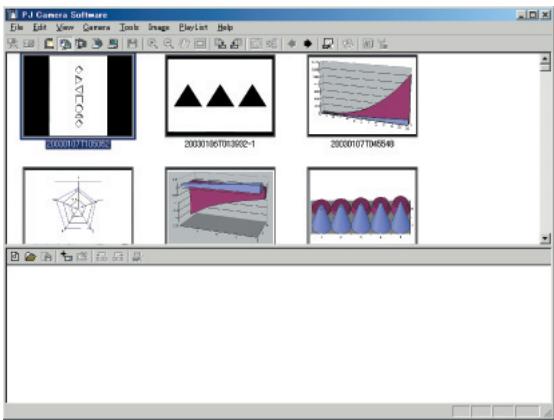Click the yellow folder icon in main toolbar
The height and width of the screenshot is (420, 554).
(48, 44)
